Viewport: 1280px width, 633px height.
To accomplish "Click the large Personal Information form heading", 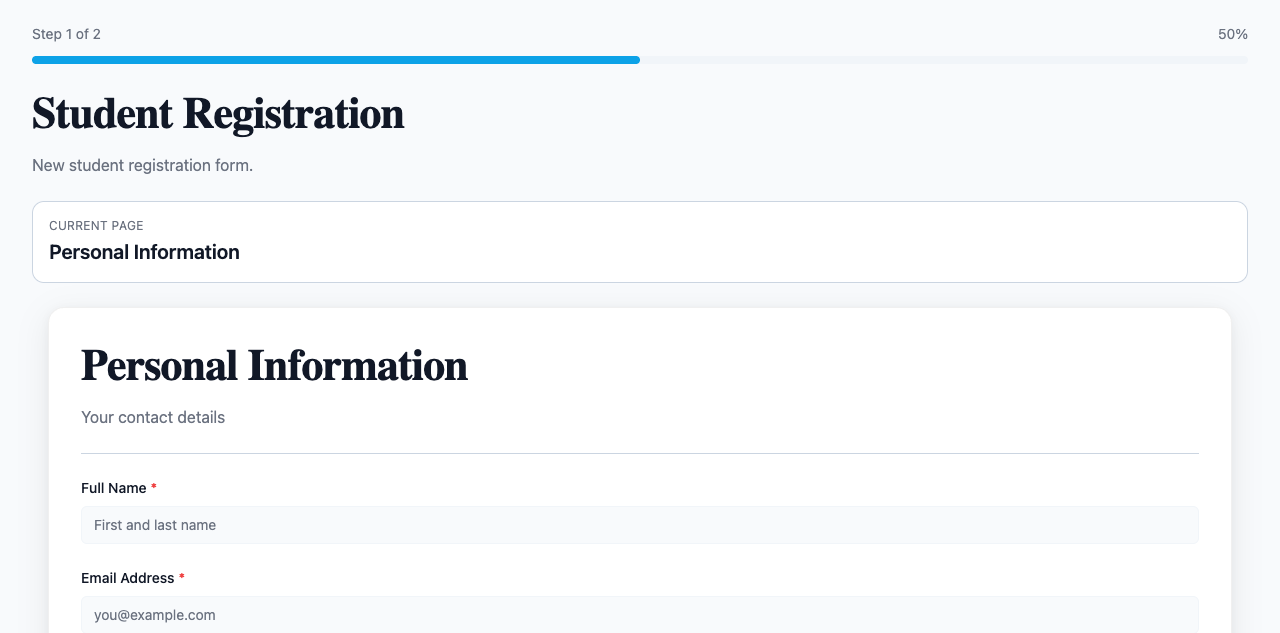I will point(274,366).
